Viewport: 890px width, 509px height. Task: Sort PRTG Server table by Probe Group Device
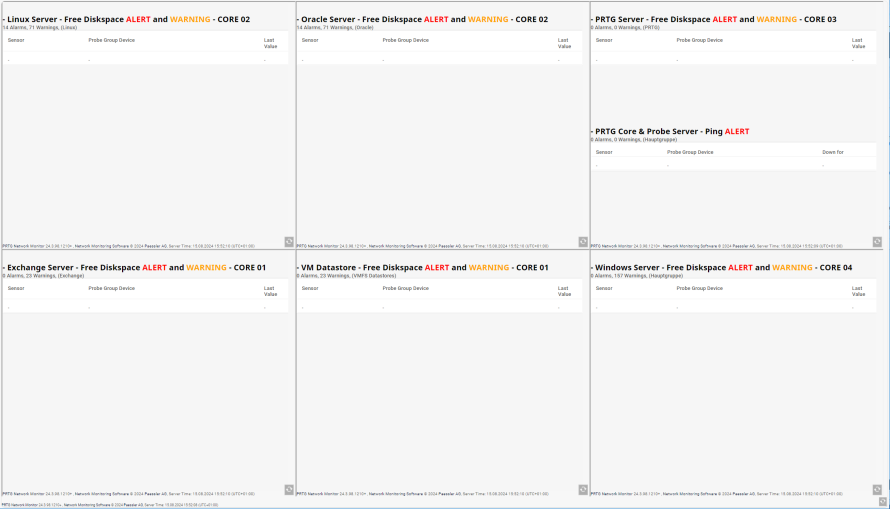699,40
